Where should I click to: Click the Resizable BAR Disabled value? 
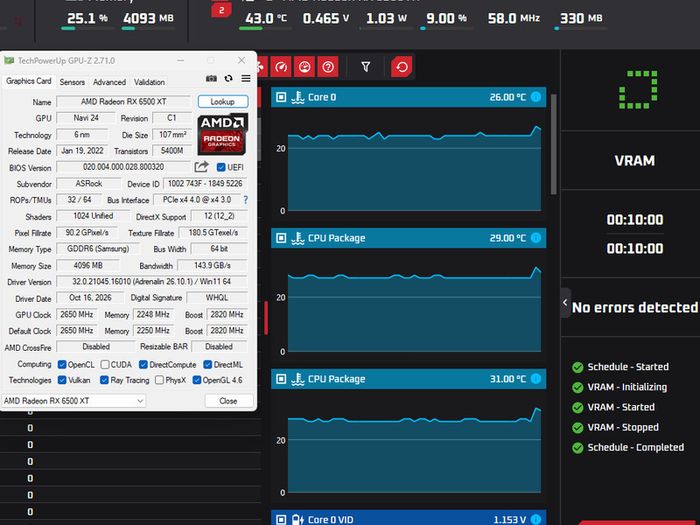click(219, 346)
